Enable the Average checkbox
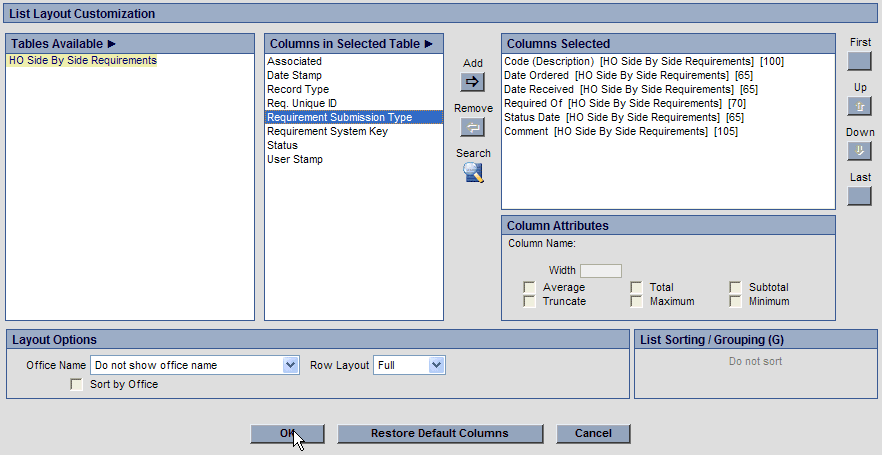The image size is (882, 455). click(529, 288)
